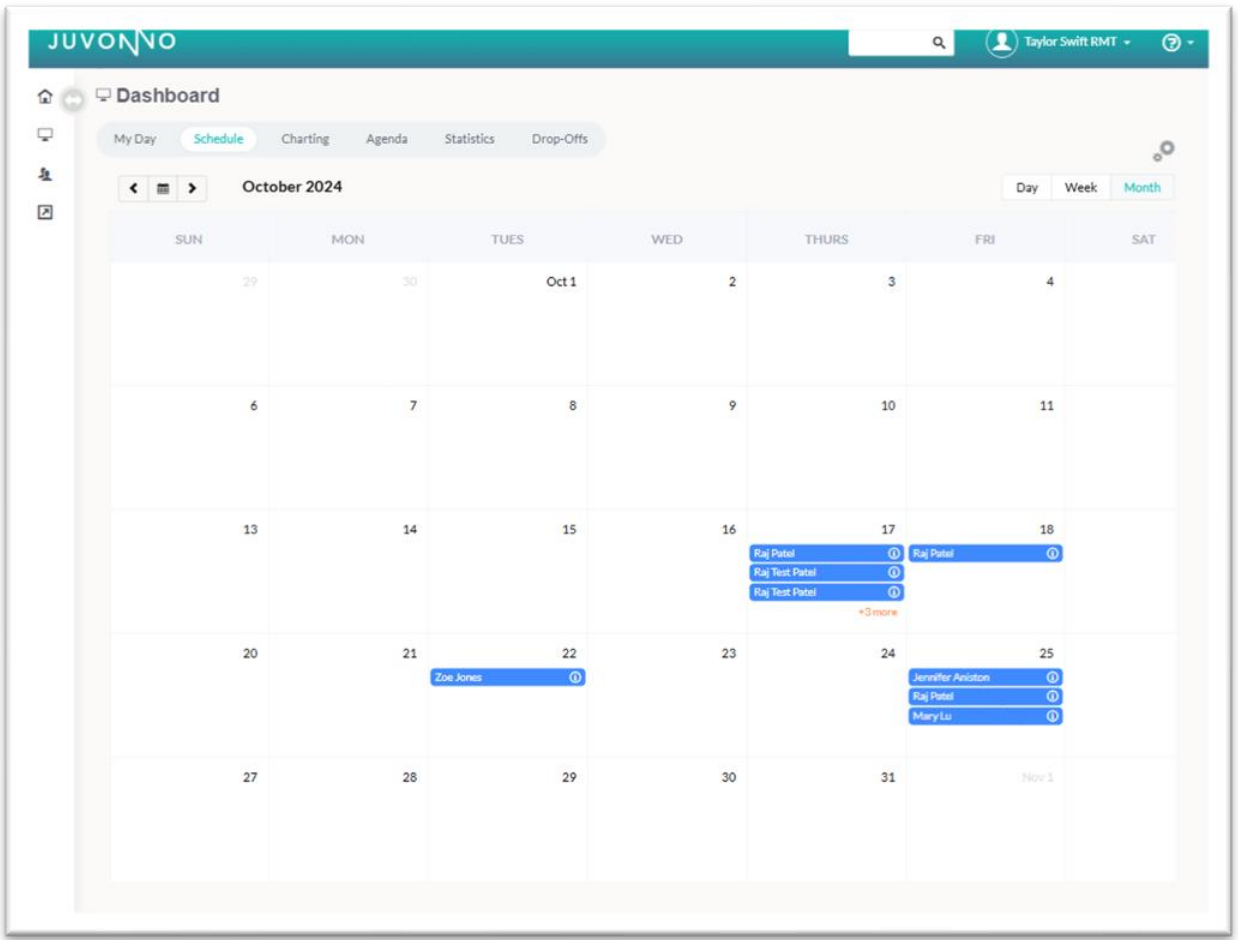Image resolution: width=1238 pixels, height=940 pixels.
Task: Open the Statistics tab
Action: coord(469,139)
